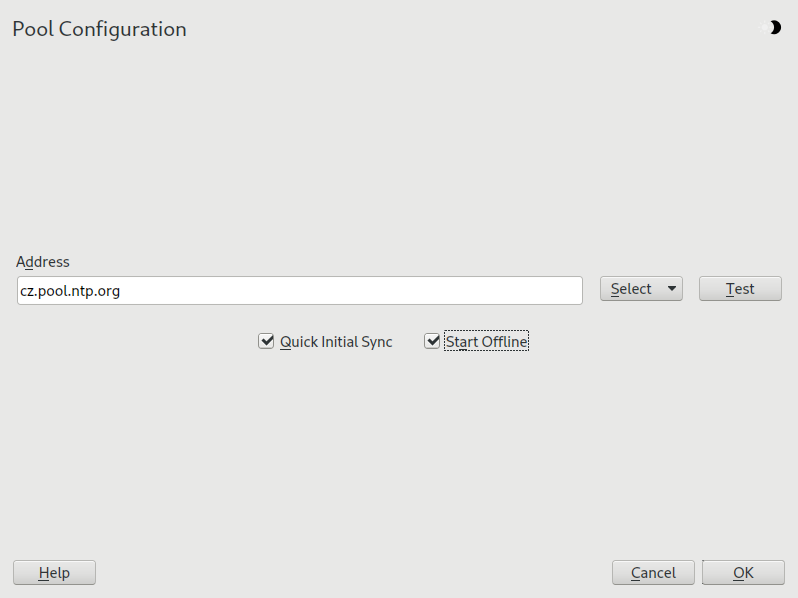Click the Address input field
Image resolution: width=798 pixels, height=598 pixels.
click(x=300, y=291)
